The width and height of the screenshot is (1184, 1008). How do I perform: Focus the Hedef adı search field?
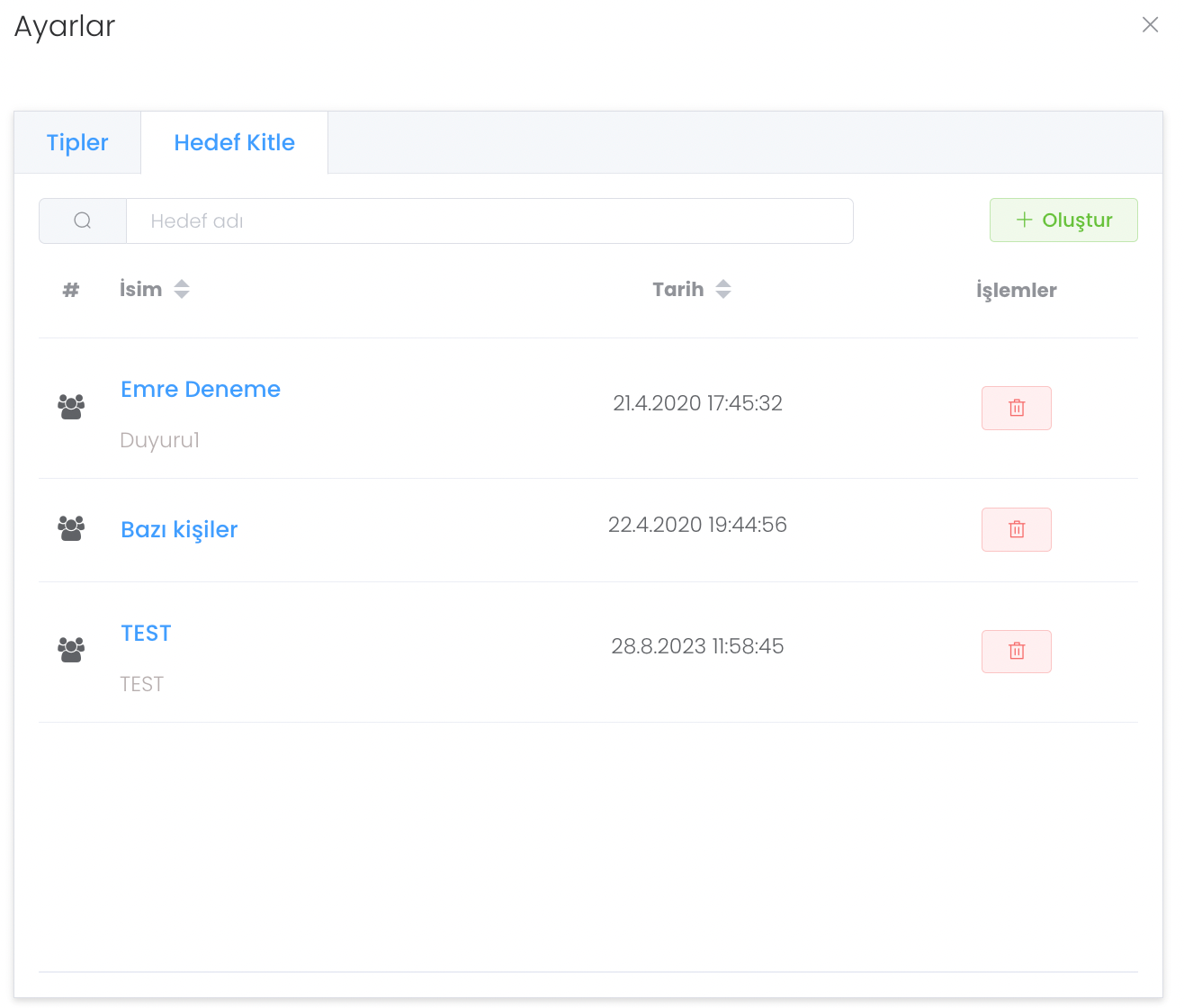coord(489,220)
